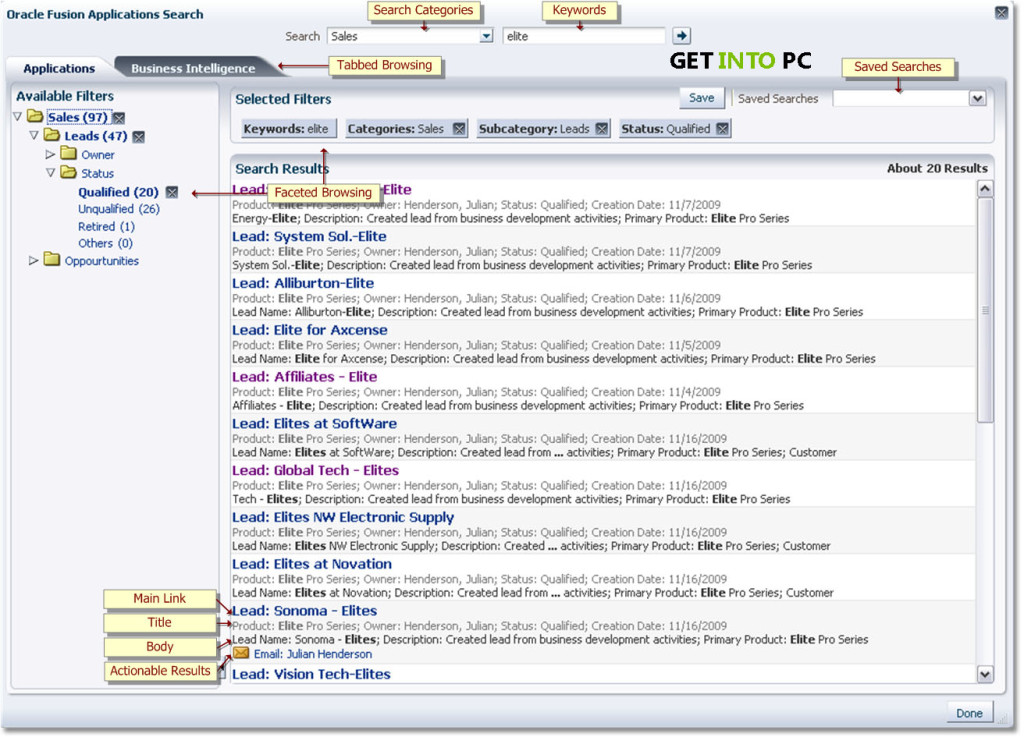Close the Oracle Fusion Applications Search dialog
The height and width of the screenshot is (737, 1024).
click(x=1001, y=12)
